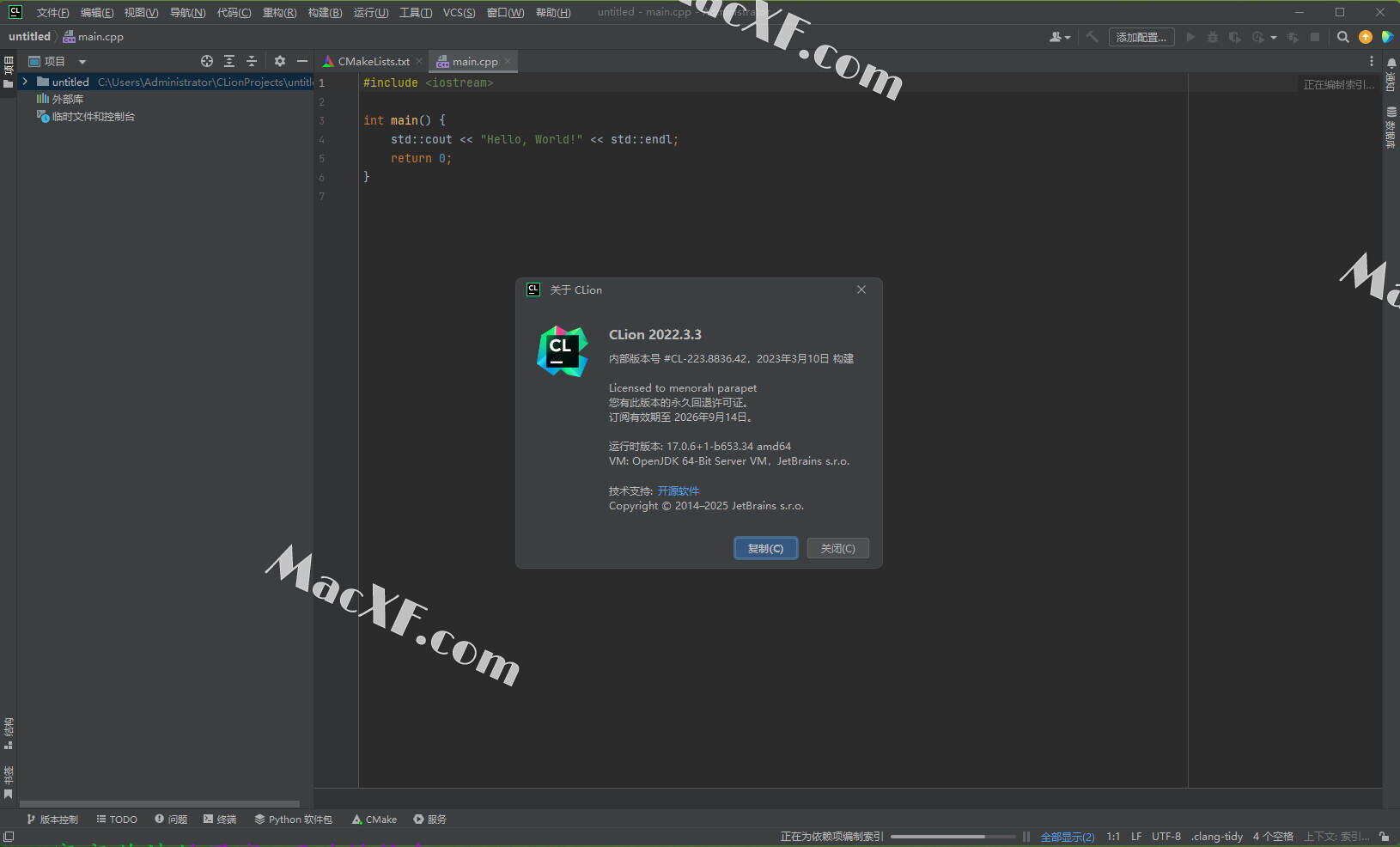The height and width of the screenshot is (847, 1400).
Task: Open the TODO tool window
Action: pyautogui.click(x=117, y=819)
